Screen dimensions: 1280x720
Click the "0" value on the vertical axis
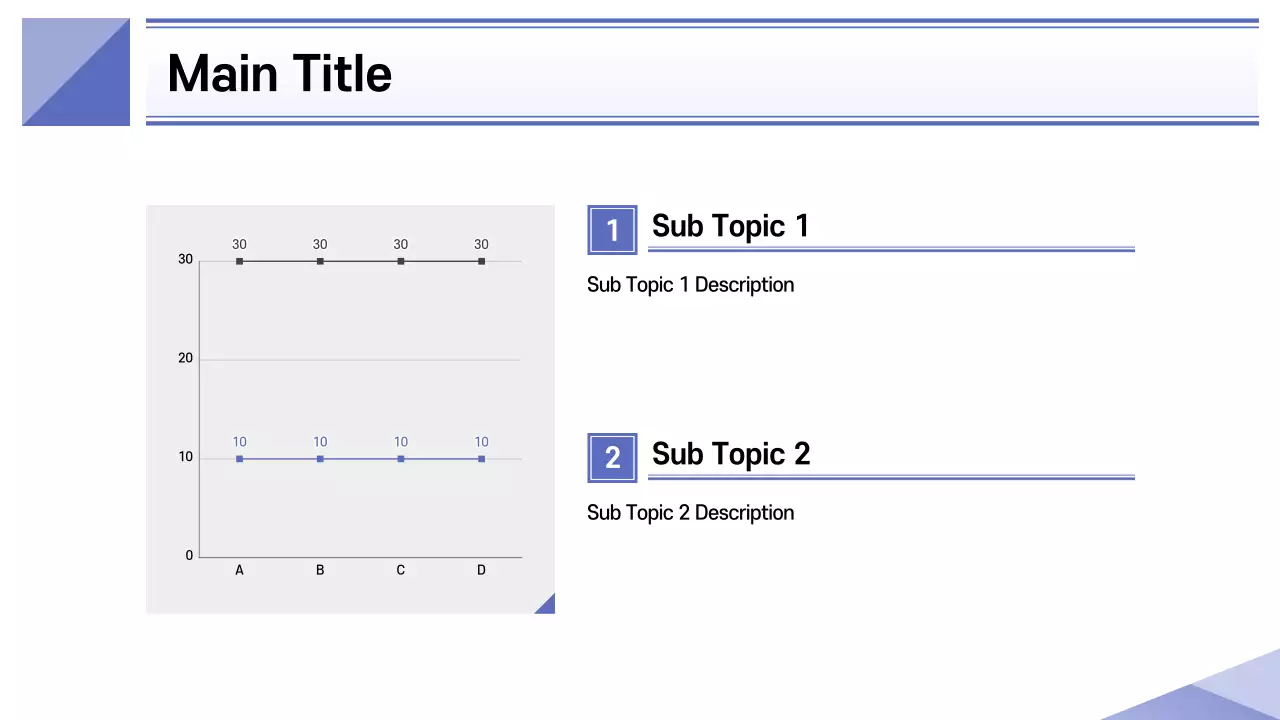click(189, 556)
